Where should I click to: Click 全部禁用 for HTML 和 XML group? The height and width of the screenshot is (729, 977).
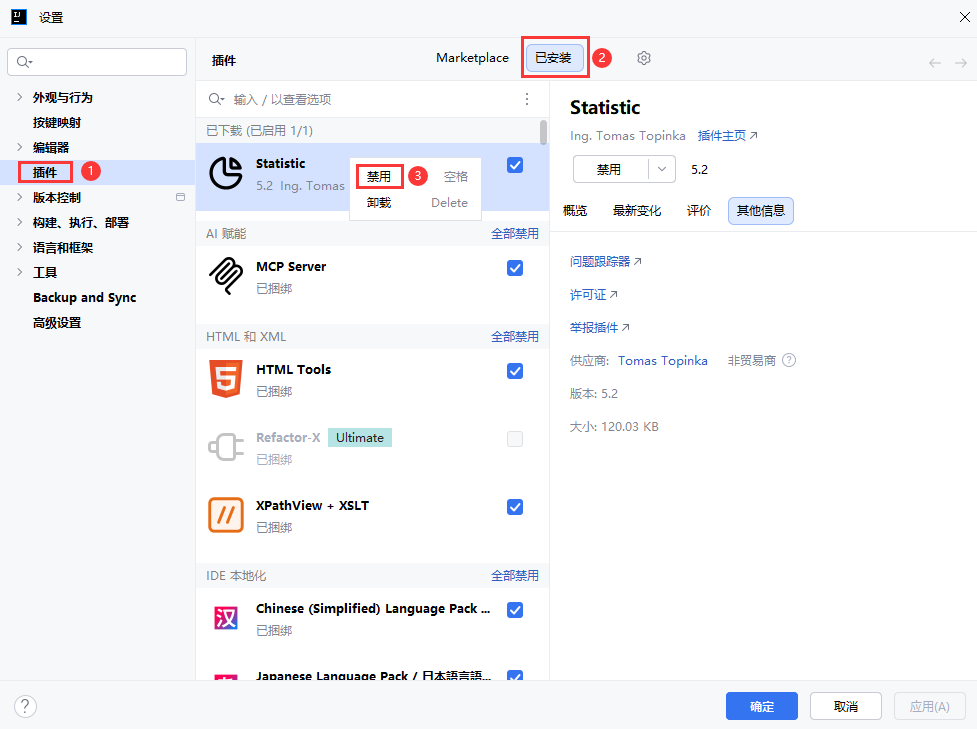point(515,336)
